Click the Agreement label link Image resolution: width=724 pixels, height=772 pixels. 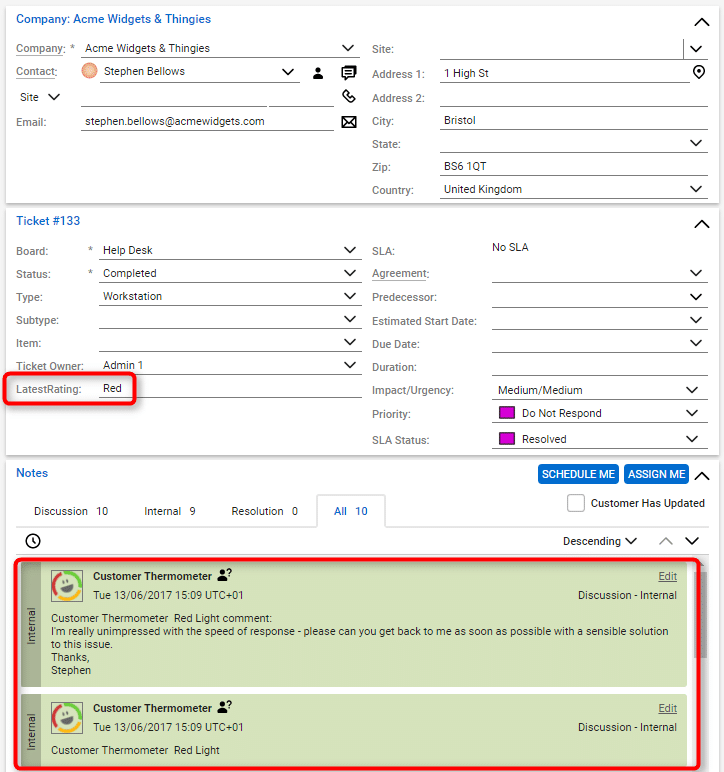pos(401,274)
